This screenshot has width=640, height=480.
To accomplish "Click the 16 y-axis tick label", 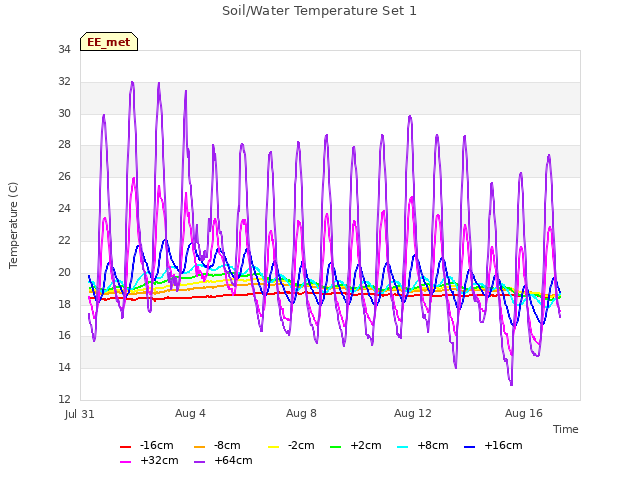I will pyautogui.click(x=64, y=335).
